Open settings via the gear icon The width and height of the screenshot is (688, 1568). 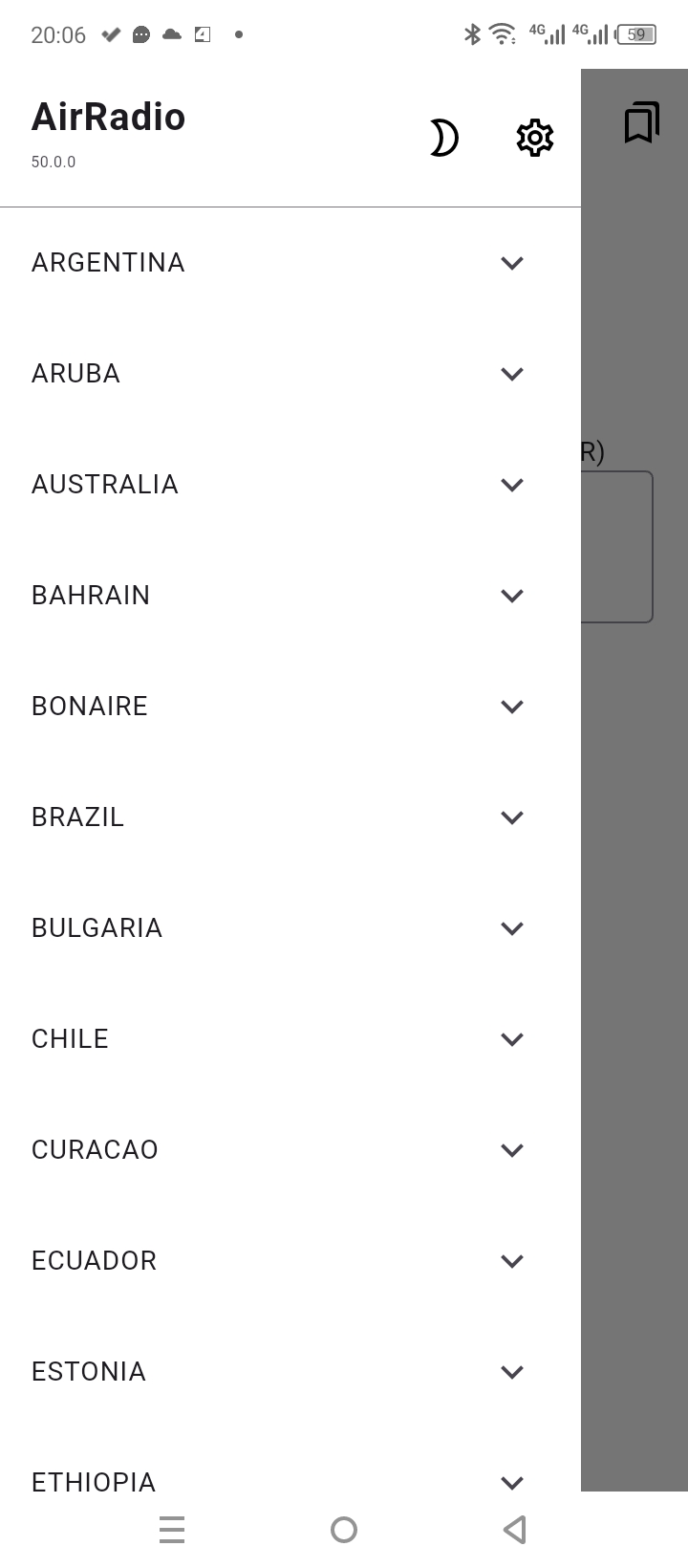pyautogui.click(x=535, y=139)
